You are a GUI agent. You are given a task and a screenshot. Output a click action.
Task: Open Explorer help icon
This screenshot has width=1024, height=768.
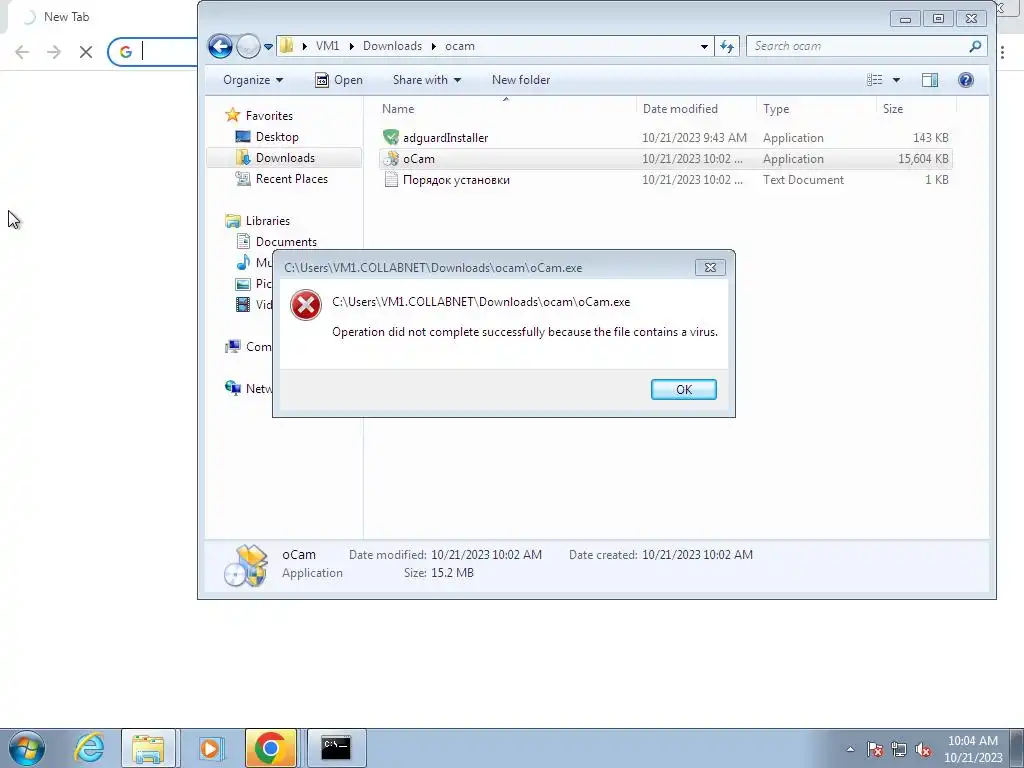(965, 80)
